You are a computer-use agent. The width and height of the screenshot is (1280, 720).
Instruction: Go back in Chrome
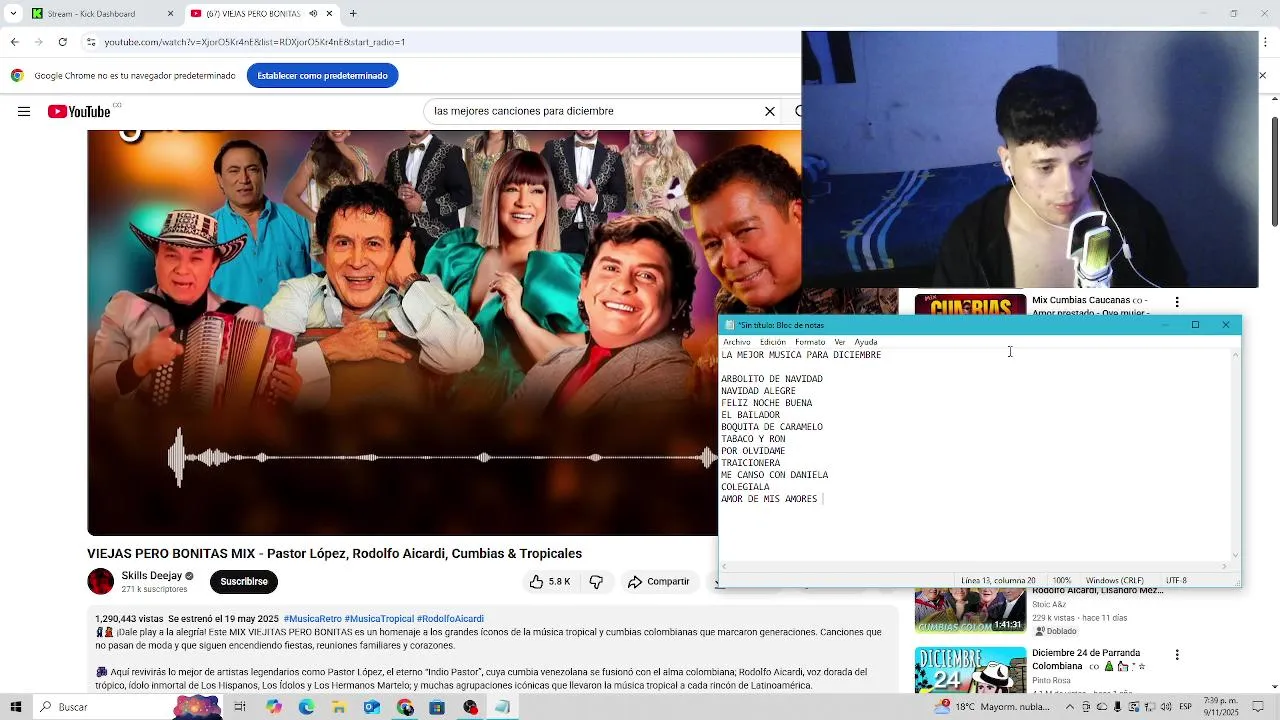pos(14,42)
